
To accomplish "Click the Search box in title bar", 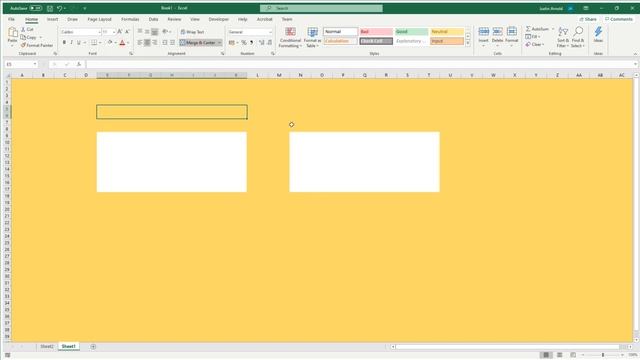I will pyautogui.click(x=321, y=8).
